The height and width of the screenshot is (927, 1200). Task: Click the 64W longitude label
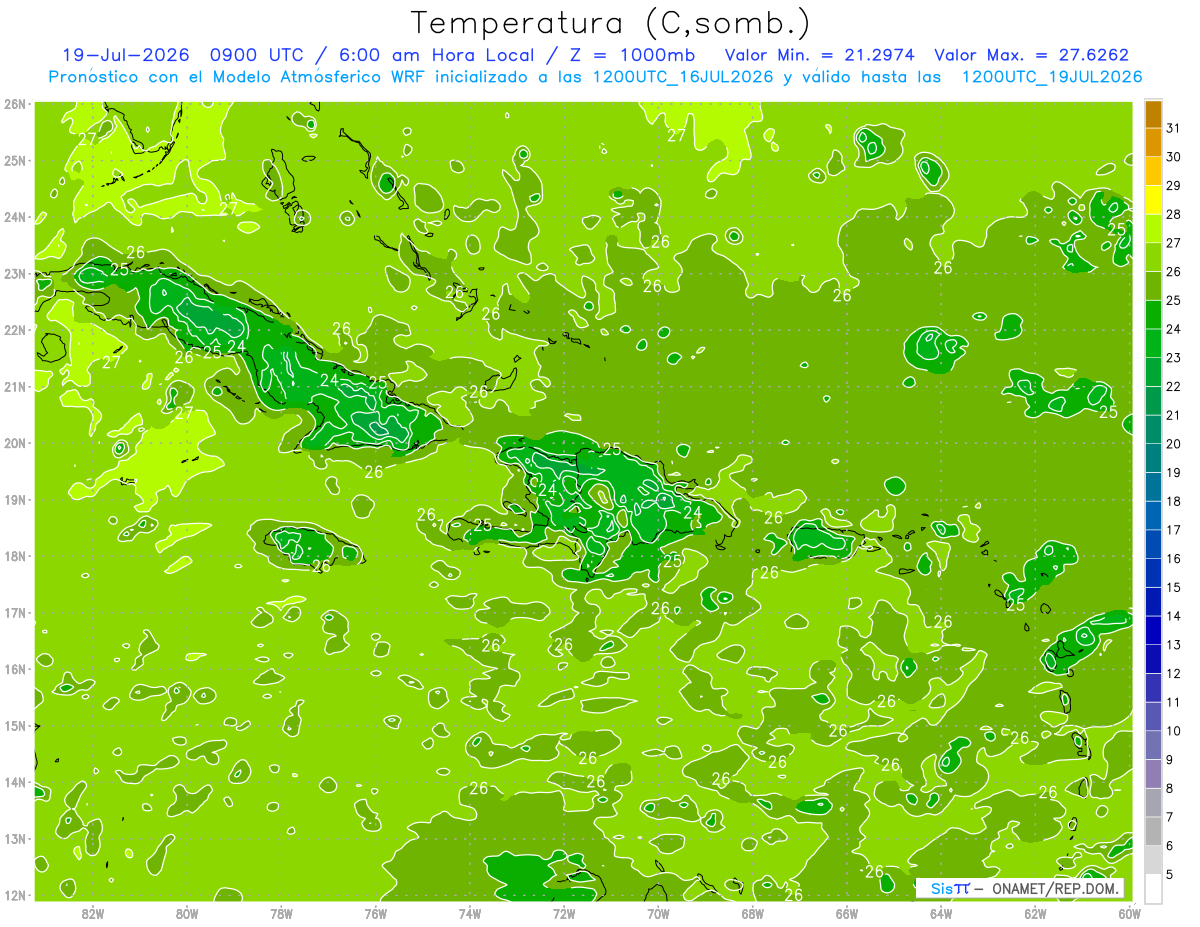(x=941, y=912)
